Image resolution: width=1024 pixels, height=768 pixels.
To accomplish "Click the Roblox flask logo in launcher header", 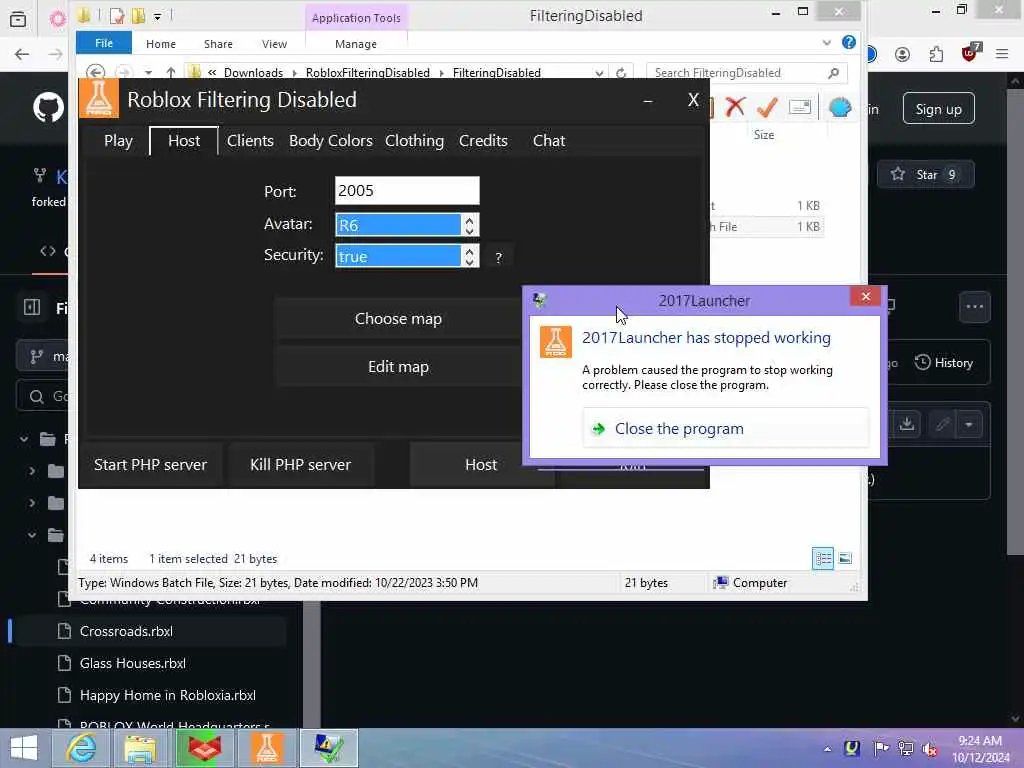I will pos(99,99).
